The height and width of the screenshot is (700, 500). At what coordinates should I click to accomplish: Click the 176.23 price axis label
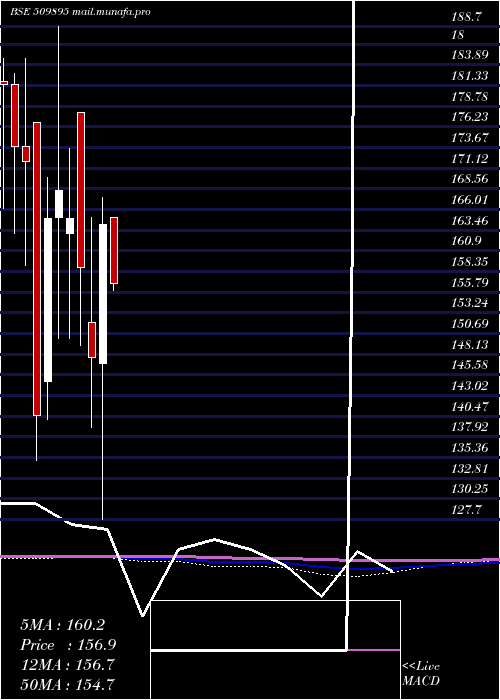pyautogui.click(x=470, y=117)
